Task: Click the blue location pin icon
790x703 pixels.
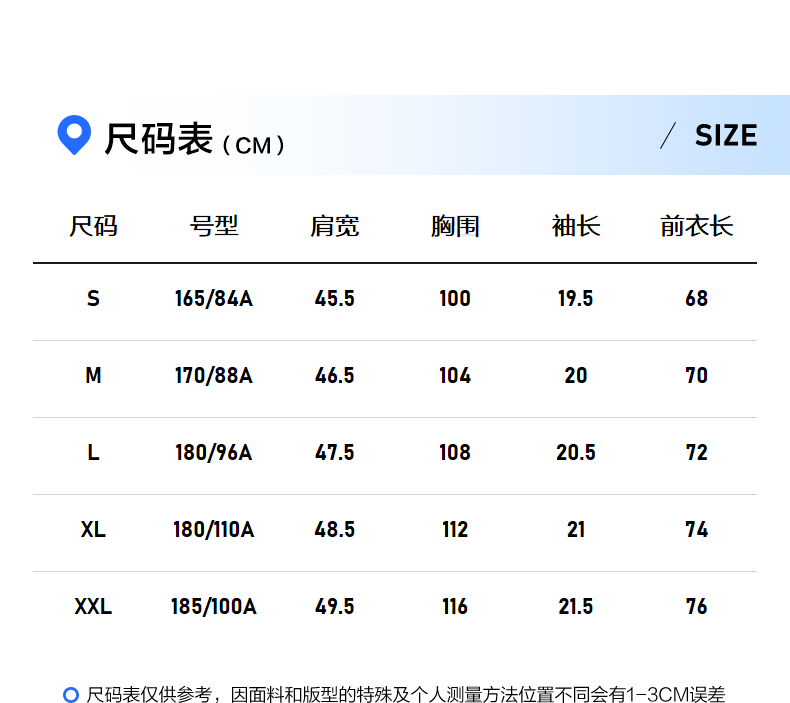Action: [74, 135]
